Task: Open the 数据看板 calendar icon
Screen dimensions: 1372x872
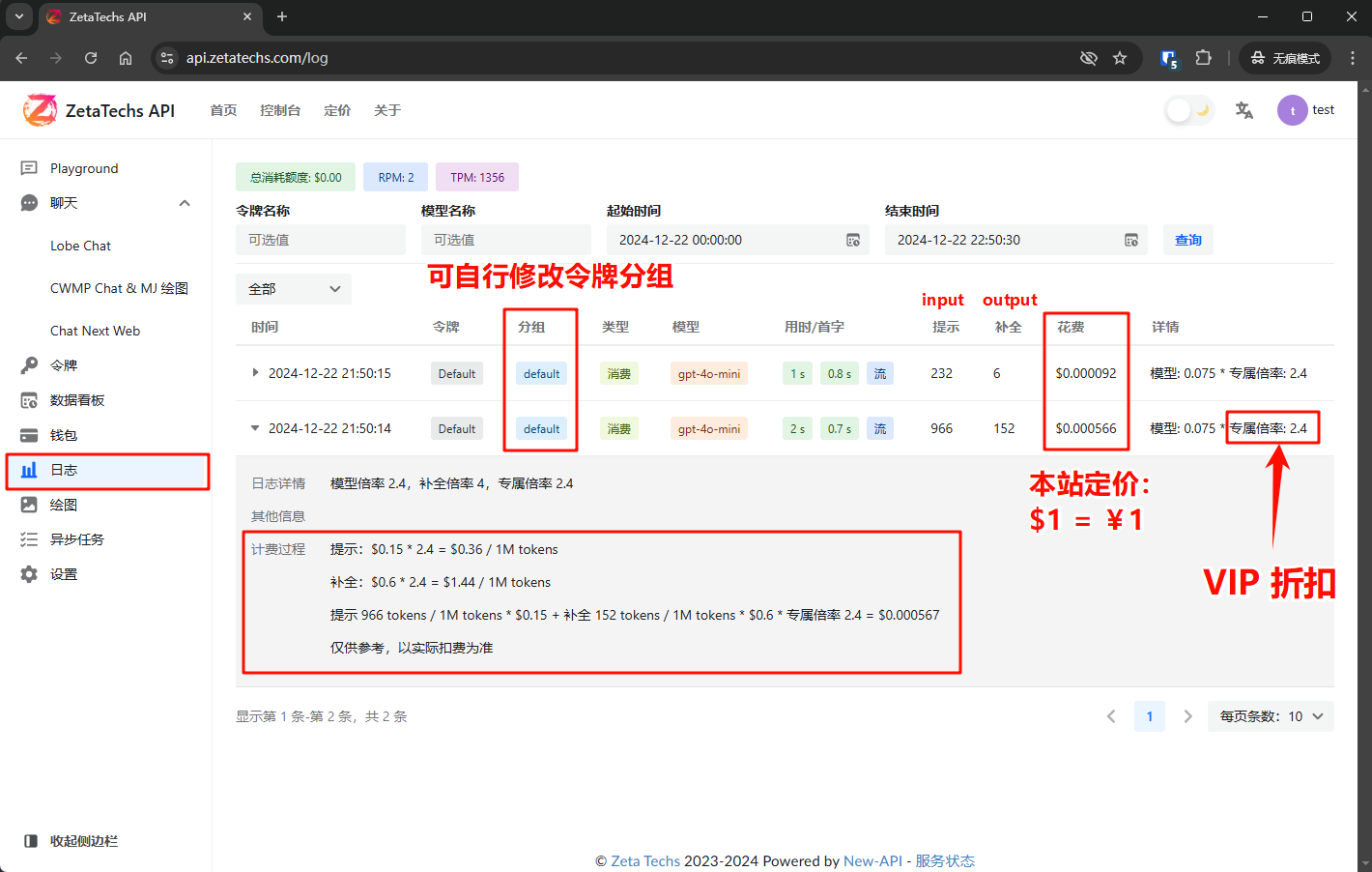Action: pyautogui.click(x=29, y=400)
